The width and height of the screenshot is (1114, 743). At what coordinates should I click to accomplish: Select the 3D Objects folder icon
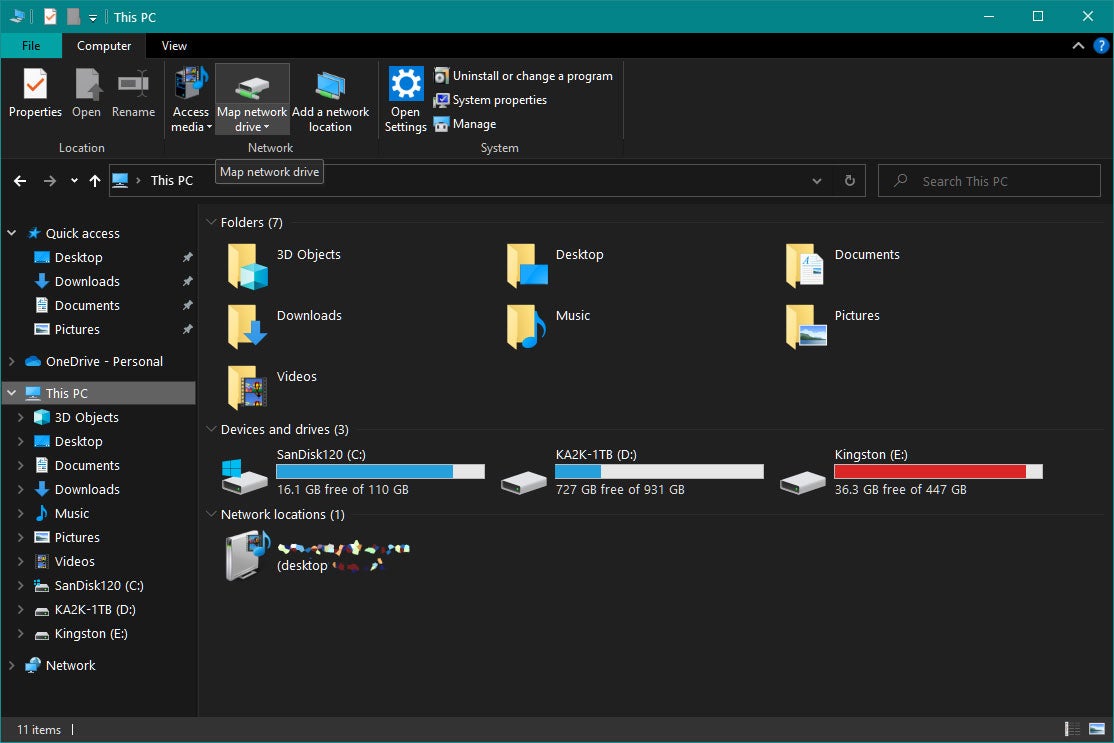click(247, 266)
